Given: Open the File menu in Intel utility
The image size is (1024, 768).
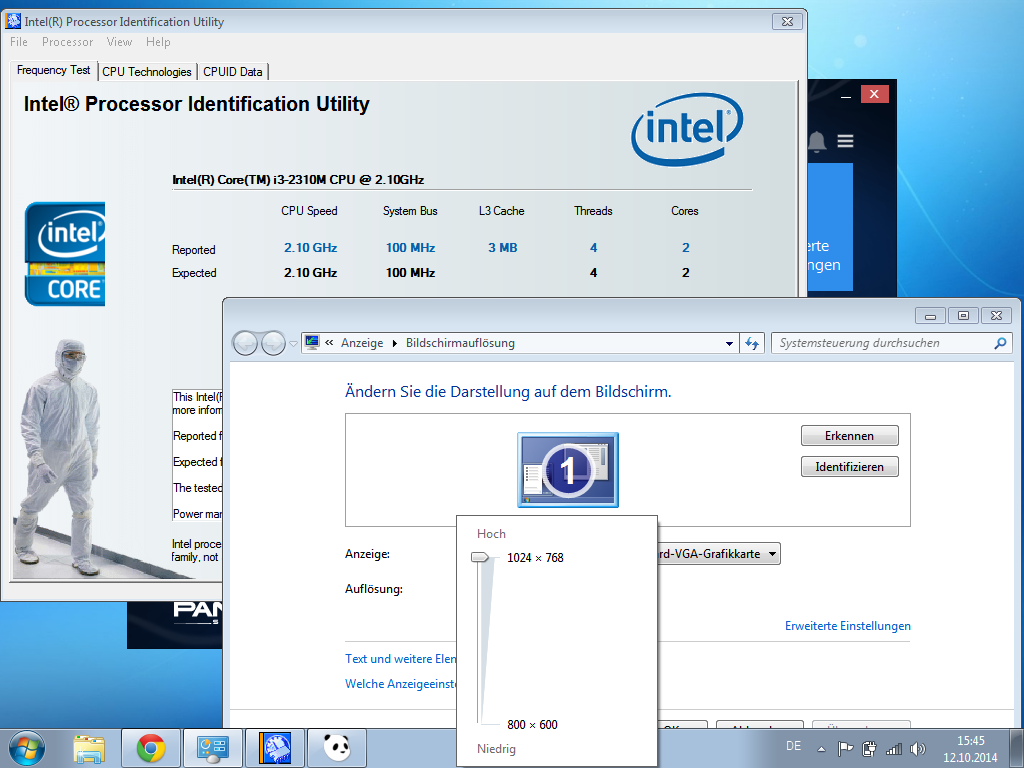Looking at the screenshot, I should [x=19, y=42].
